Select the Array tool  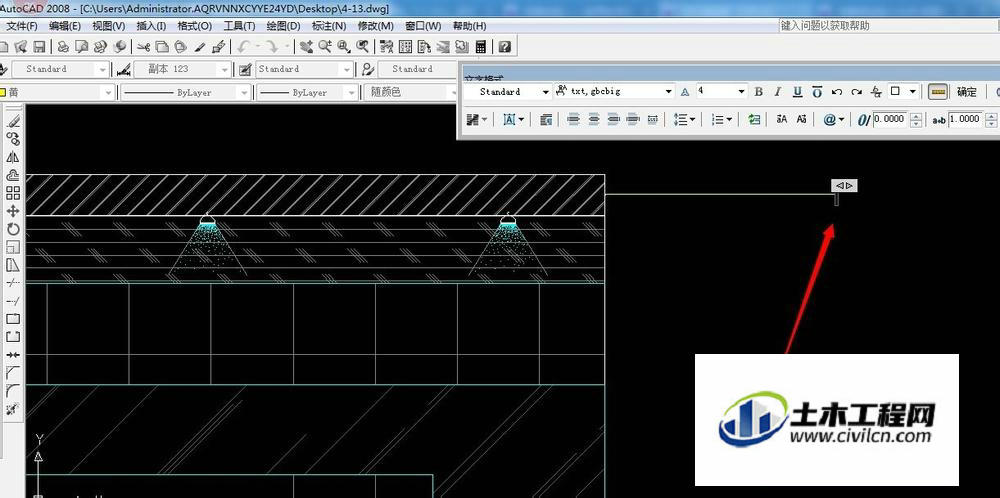pyautogui.click(x=13, y=193)
